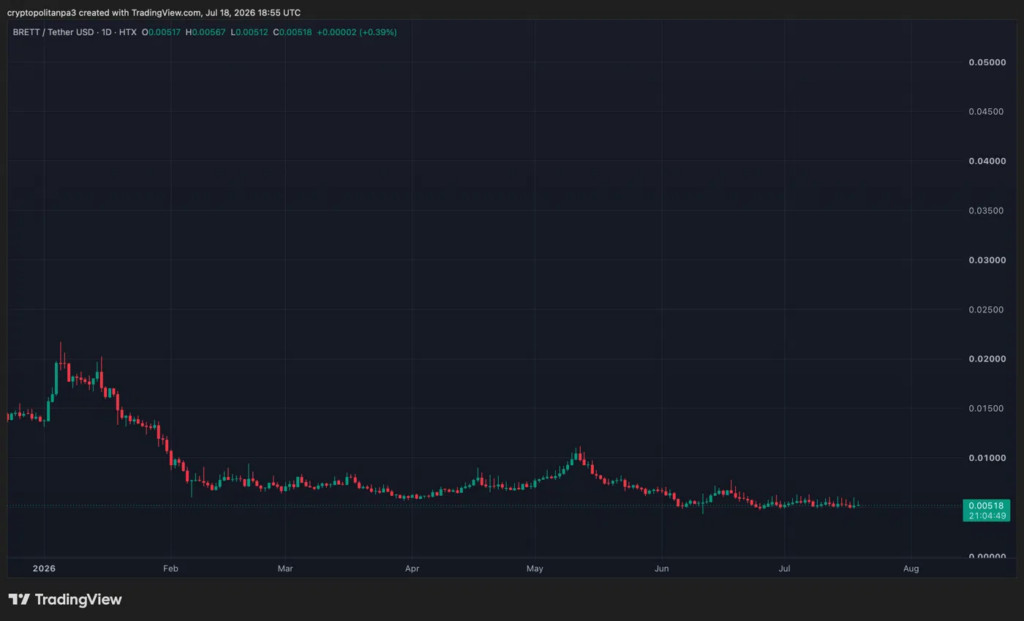Click the 0.05000 price axis label
Viewport: 1024px width, 621px height.
[987, 63]
